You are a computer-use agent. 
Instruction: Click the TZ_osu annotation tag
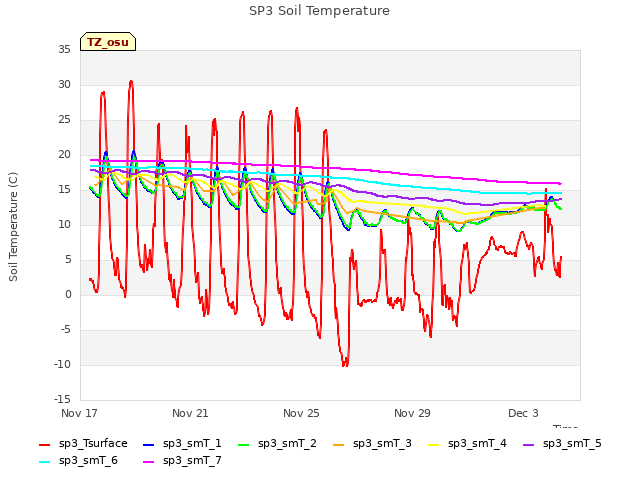click(x=108, y=42)
